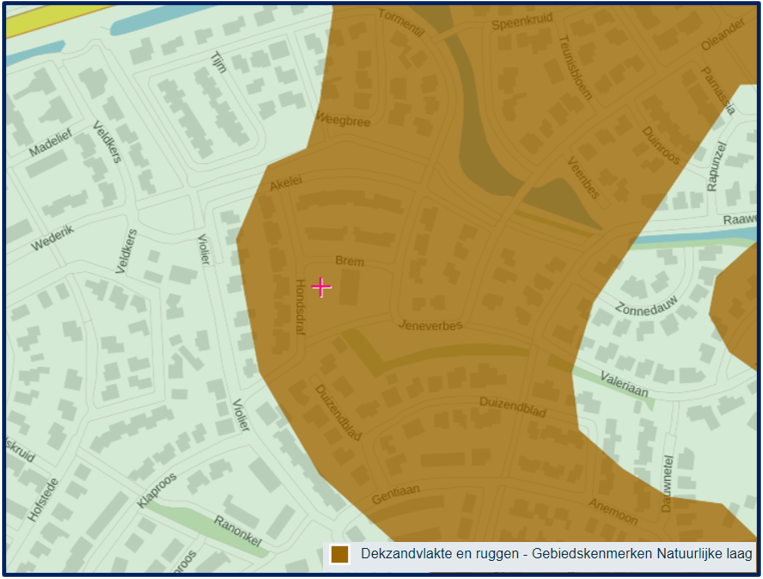Click the brown legend color swatch

pos(340,554)
